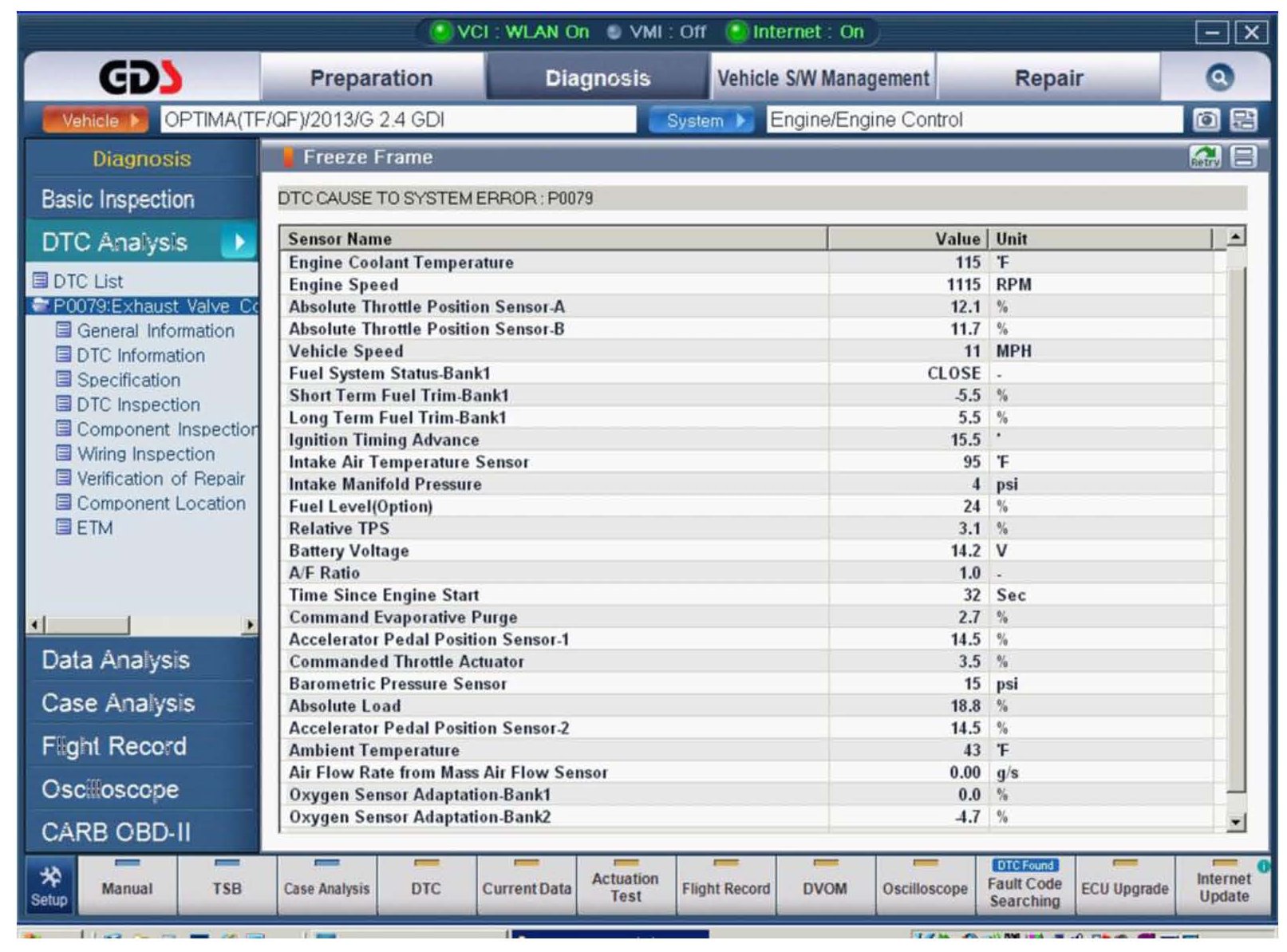Click the list view icon beside Retry
The image size is (1287, 952).
[x=1243, y=156]
